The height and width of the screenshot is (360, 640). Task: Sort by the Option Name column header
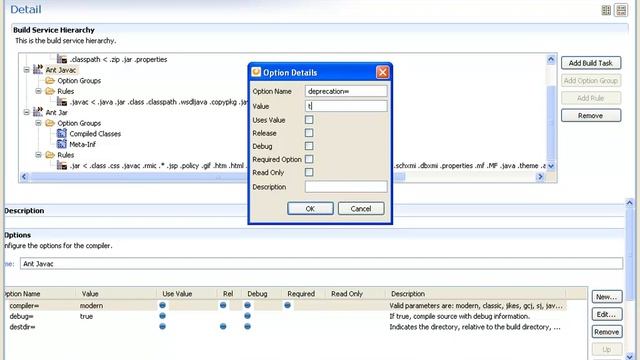[x=40, y=293]
